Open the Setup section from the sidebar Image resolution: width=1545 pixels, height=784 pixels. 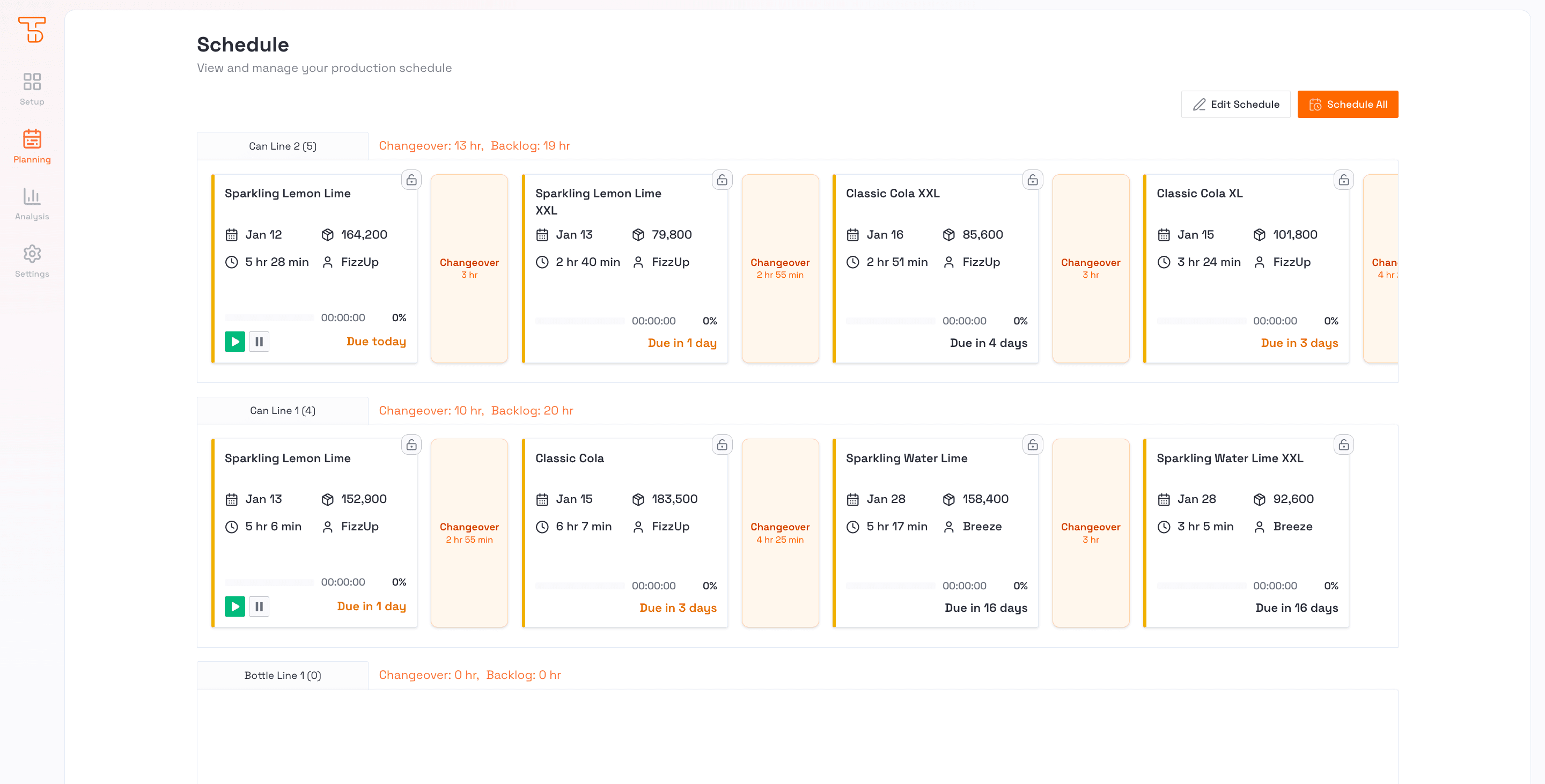[31, 88]
